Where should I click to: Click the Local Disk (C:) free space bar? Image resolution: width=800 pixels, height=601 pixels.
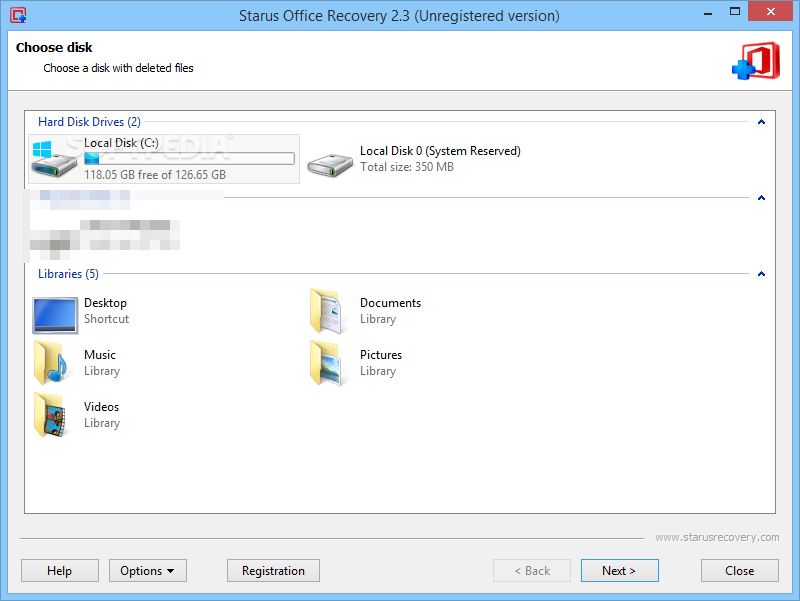[x=189, y=159]
